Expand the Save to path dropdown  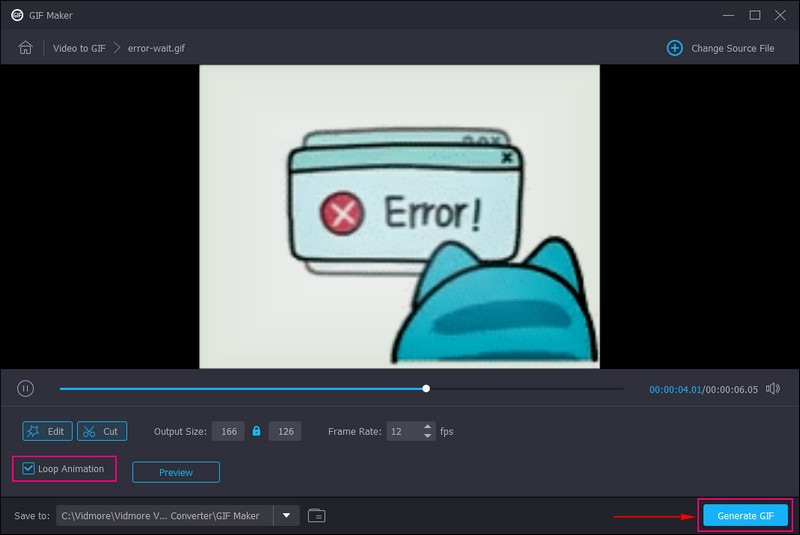pos(286,516)
